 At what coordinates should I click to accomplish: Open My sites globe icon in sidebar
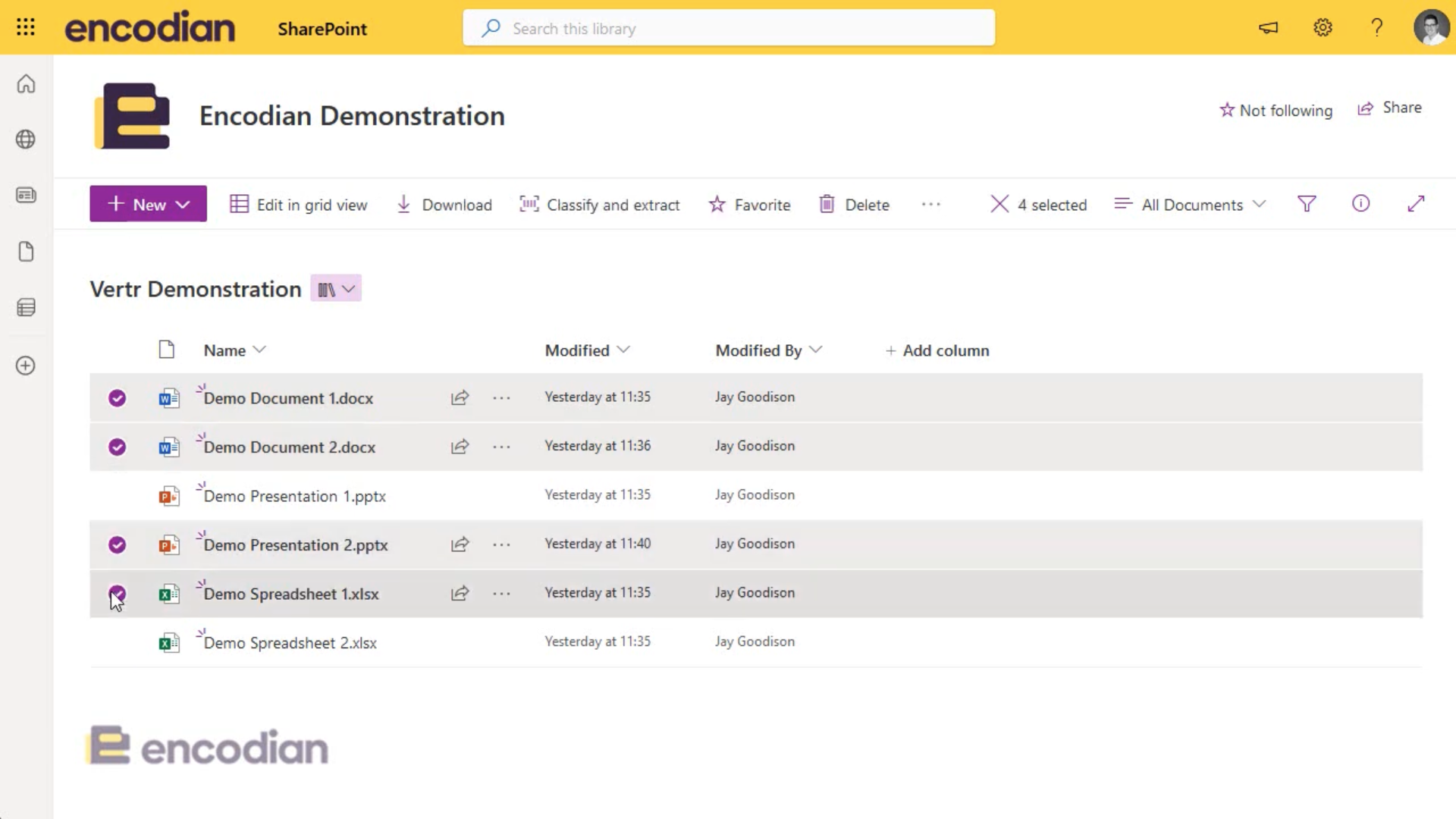coord(26,140)
